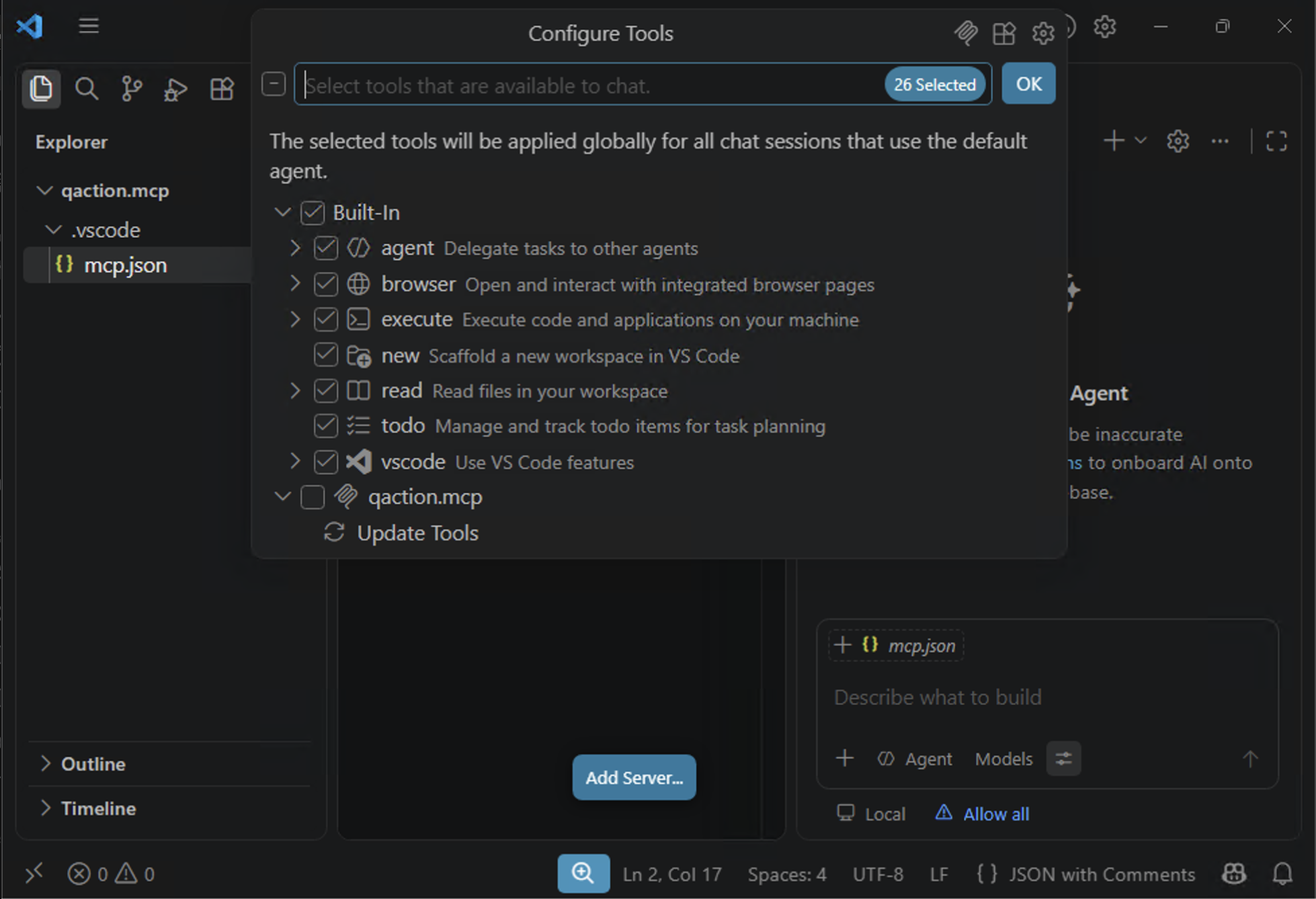Check the qaction.mcp server checkbox

(x=313, y=497)
